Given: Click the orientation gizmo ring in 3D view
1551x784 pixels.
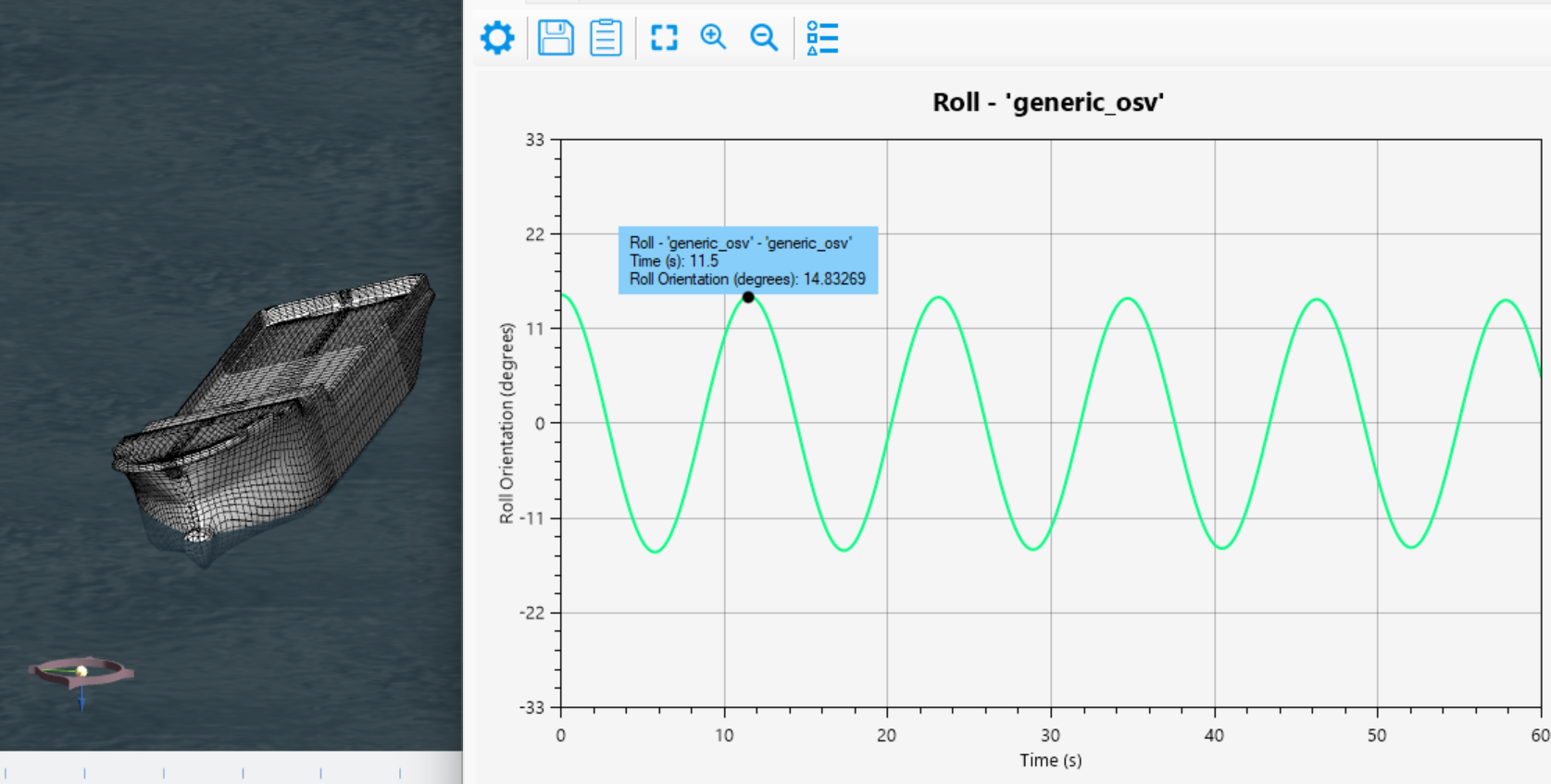Looking at the screenshot, I should 111,671.
